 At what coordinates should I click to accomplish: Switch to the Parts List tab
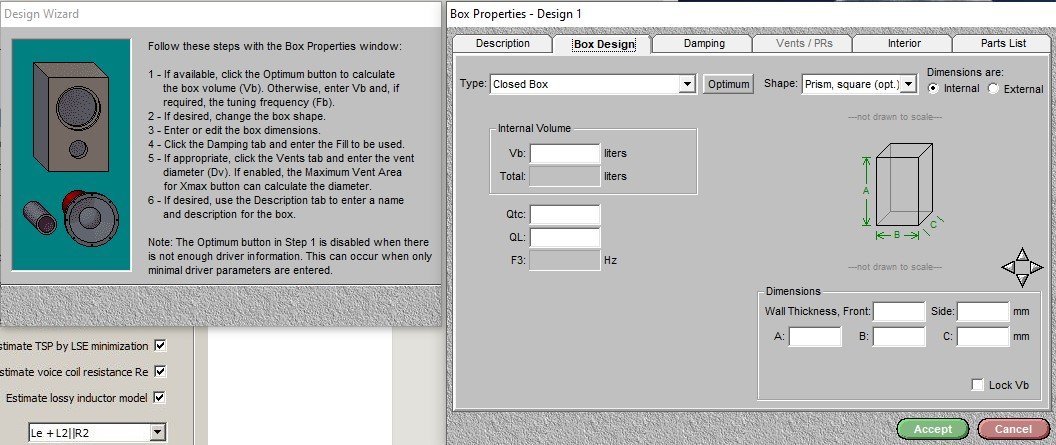tap(1003, 43)
